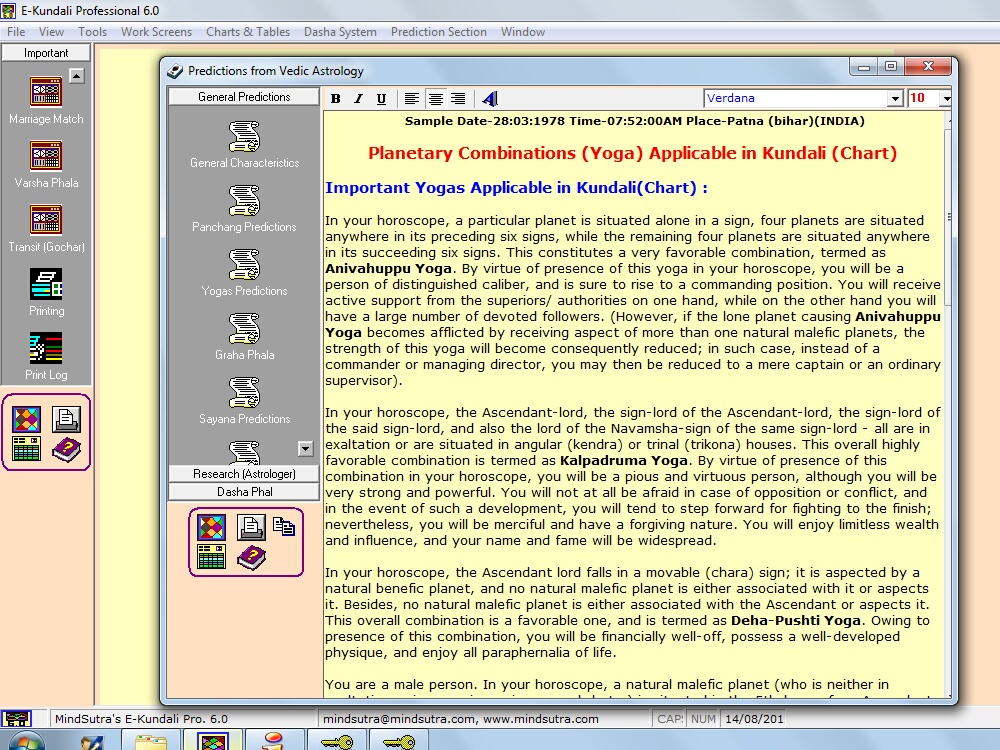Click the copy icon in Predictions window panel
Screen dimensions: 1000x750
pyautogui.click(x=284, y=526)
